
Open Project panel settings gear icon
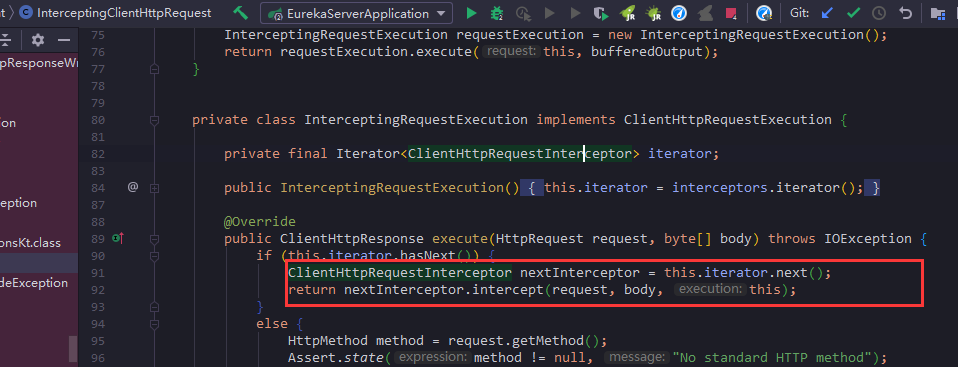pos(38,40)
